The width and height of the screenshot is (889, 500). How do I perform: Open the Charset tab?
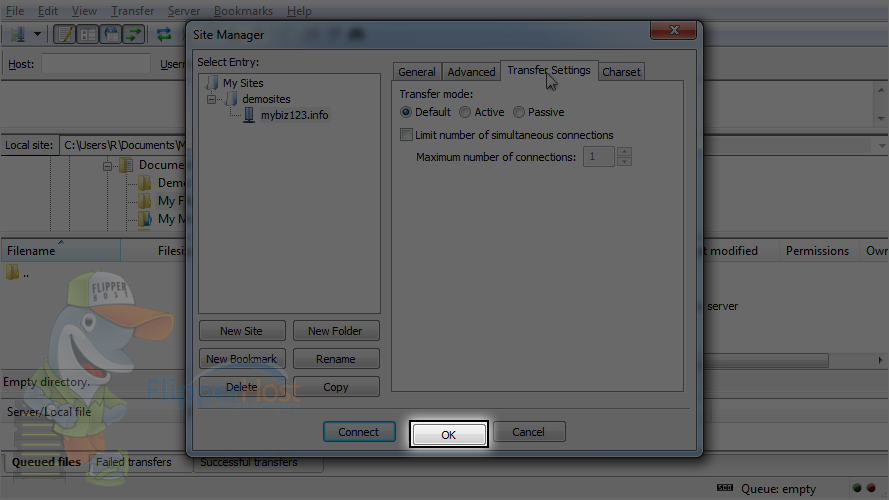(621, 72)
